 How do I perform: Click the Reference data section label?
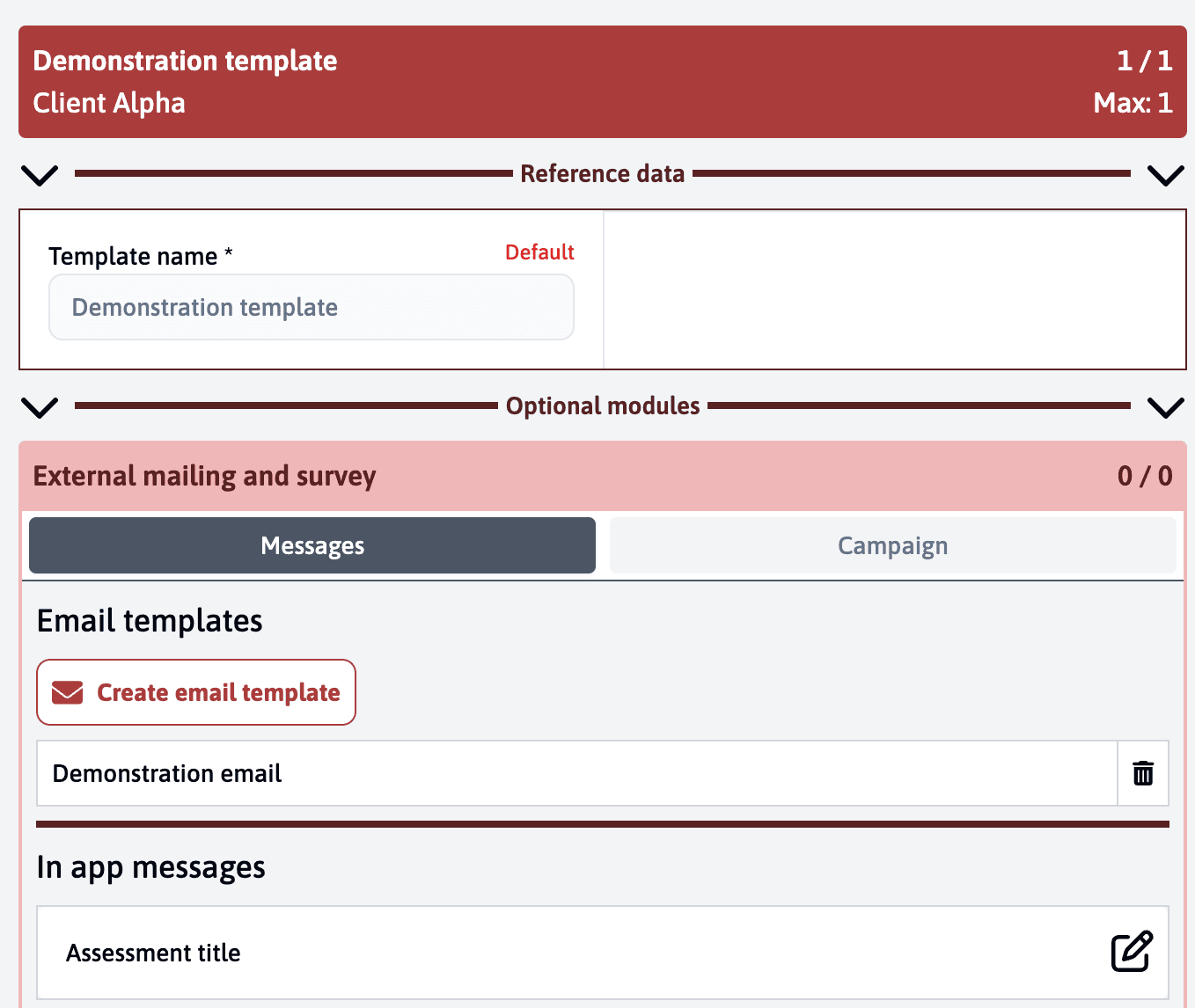[x=602, y=174]
